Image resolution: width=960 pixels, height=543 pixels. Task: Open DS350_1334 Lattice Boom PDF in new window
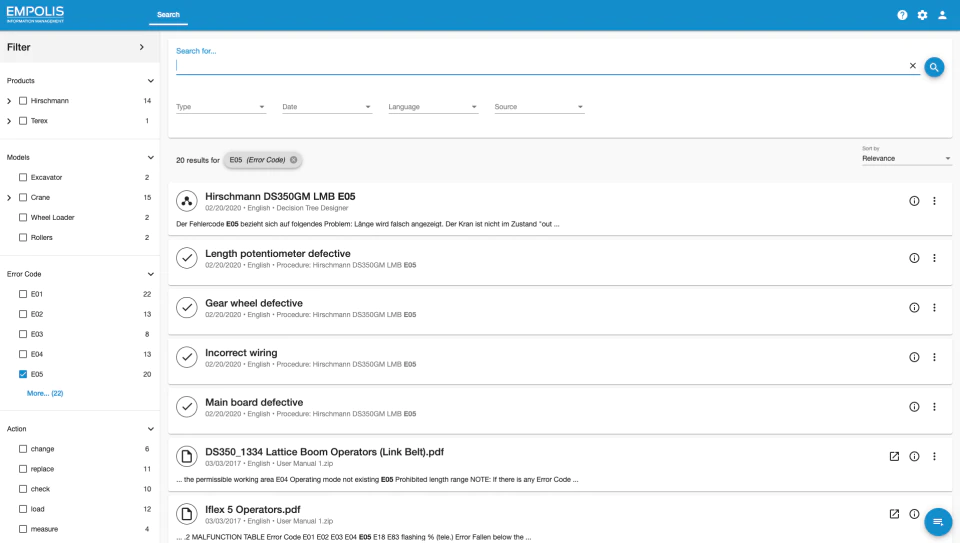(x=894, y=456)
